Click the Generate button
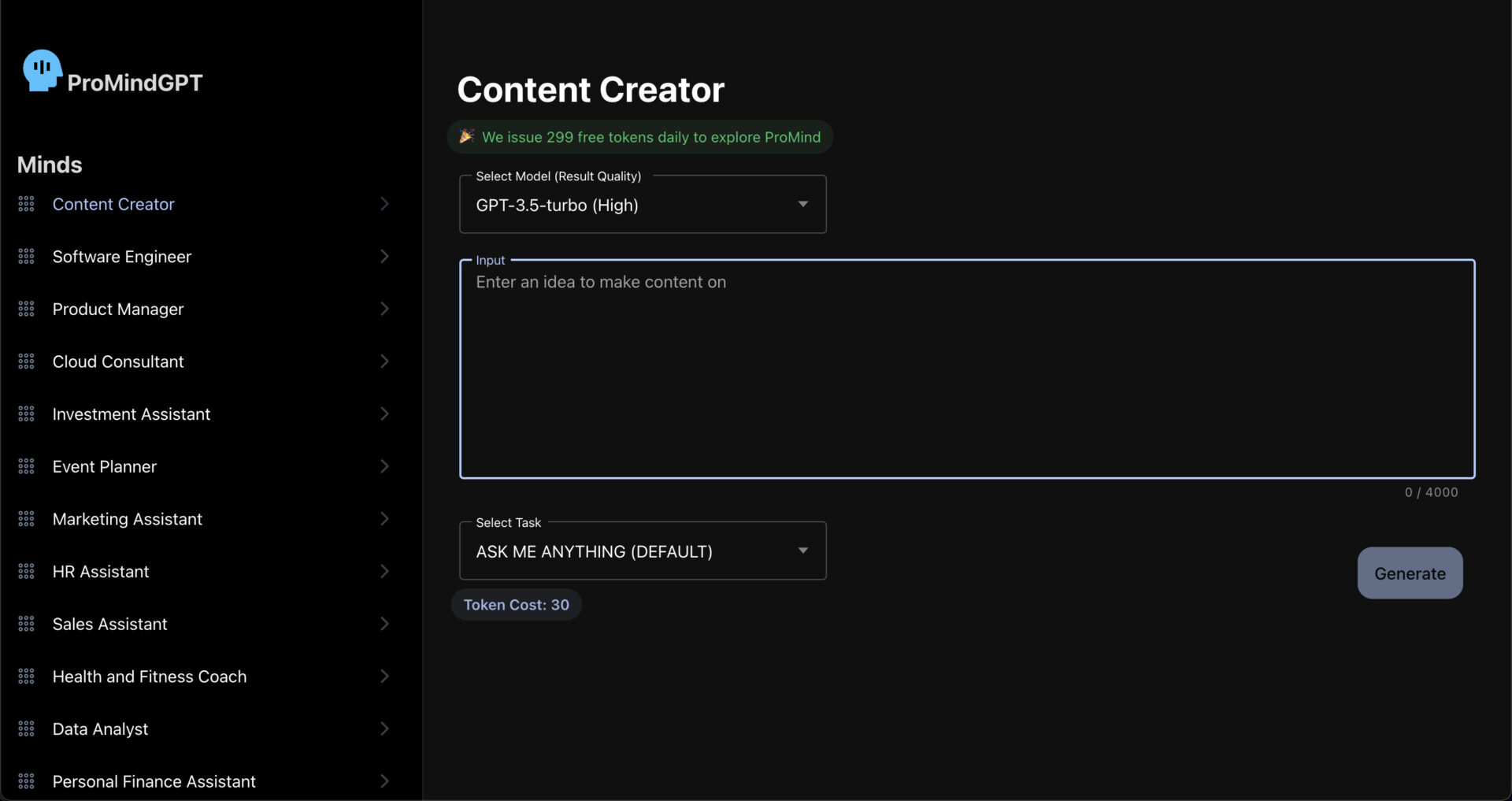 tap(1410, 573)
